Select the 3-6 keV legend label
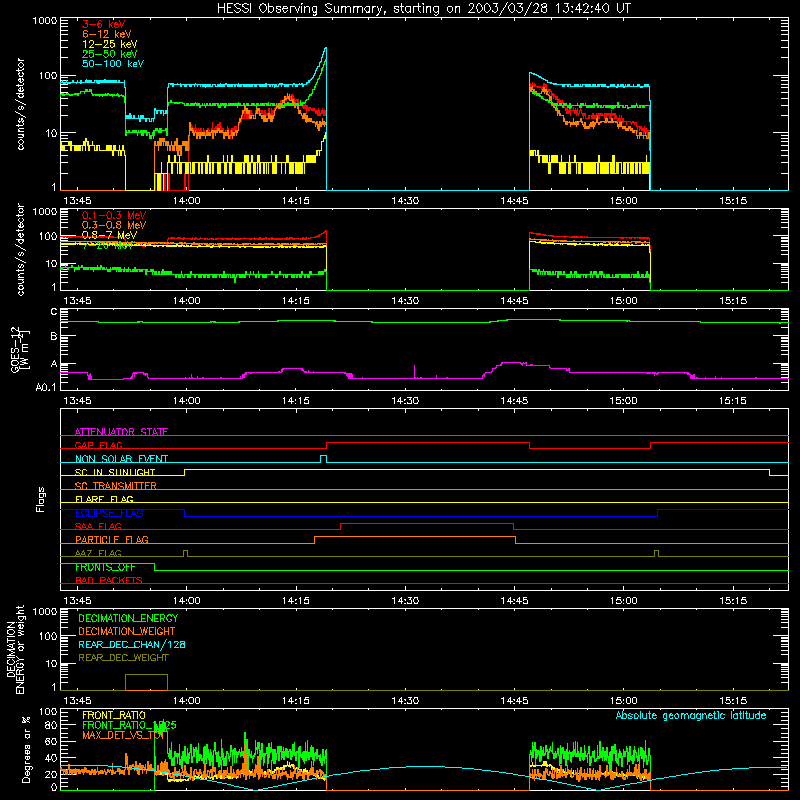Screen dimensions: 800x800 [x=104, y=24]
